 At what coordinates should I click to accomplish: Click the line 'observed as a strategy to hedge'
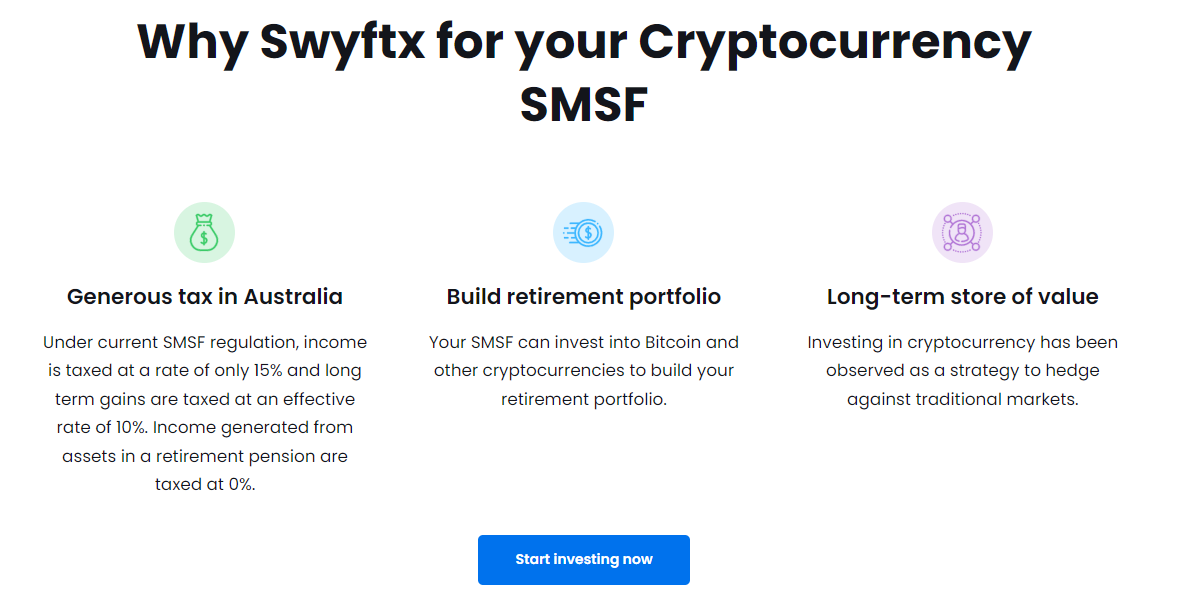(x=962, y=371)
